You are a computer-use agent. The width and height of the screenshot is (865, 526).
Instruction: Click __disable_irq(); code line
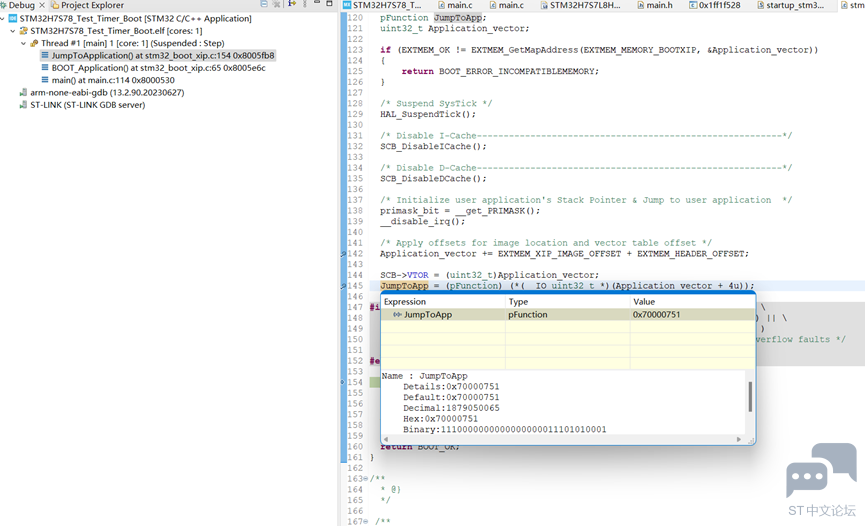(x=422, y=221)
